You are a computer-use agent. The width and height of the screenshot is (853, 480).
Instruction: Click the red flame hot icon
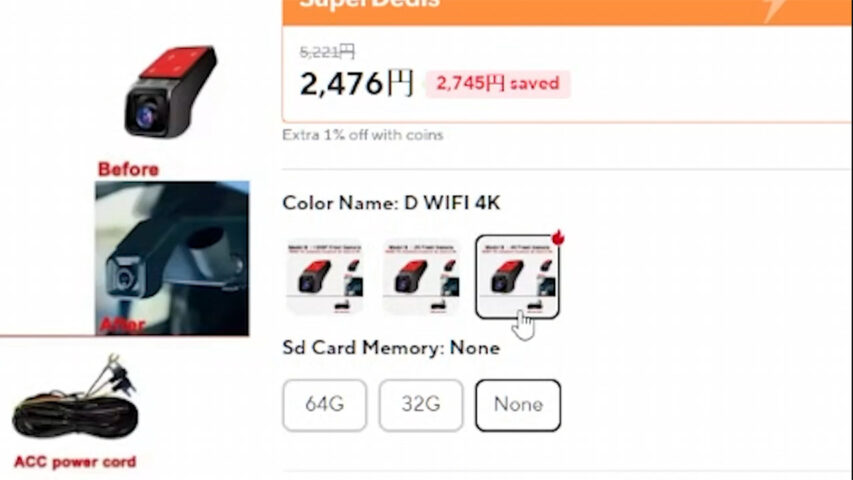[x=558, y=238]
